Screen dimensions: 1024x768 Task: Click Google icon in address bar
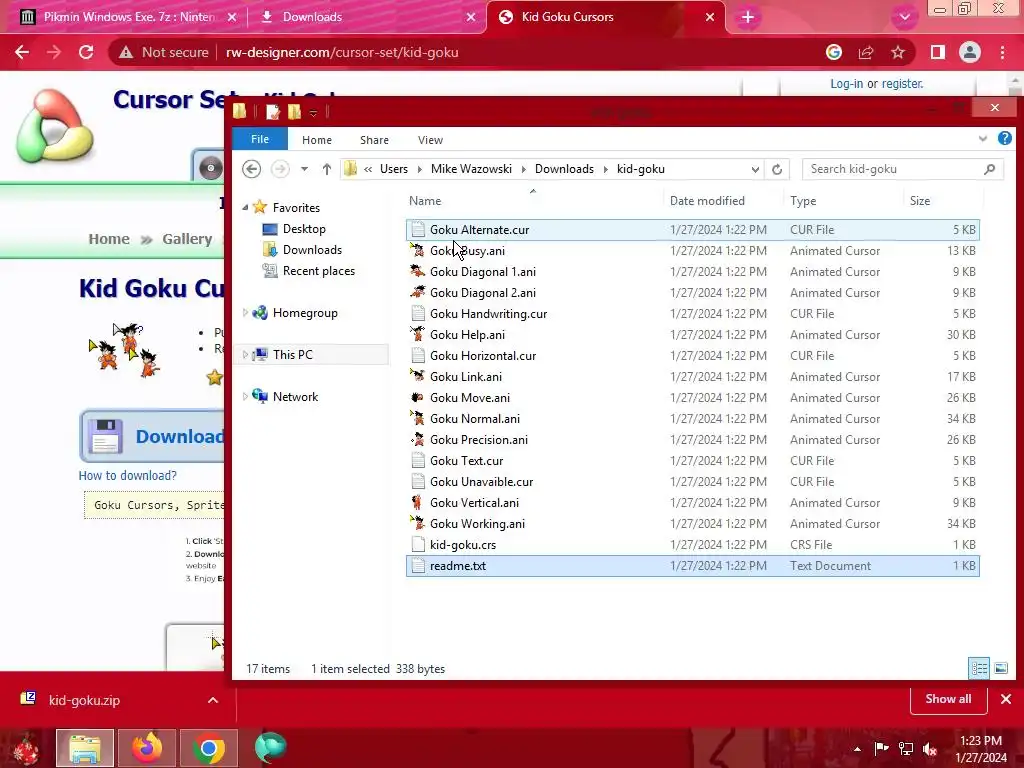(834, 52)
